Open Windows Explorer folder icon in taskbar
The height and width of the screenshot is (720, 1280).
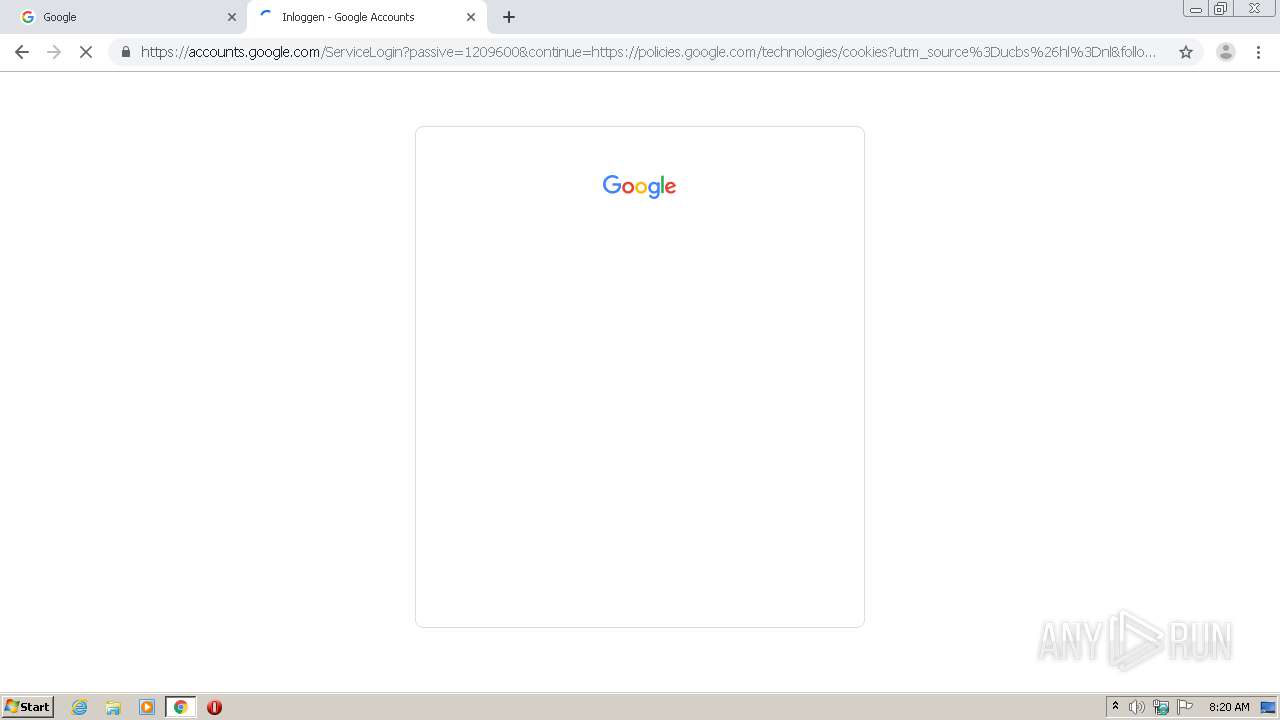pos(113,707)
